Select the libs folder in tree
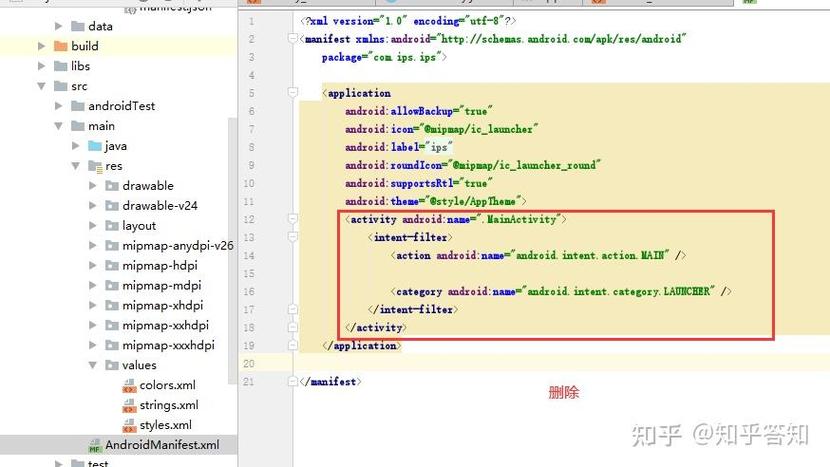The image size is (830, 467). pos(72,66)
